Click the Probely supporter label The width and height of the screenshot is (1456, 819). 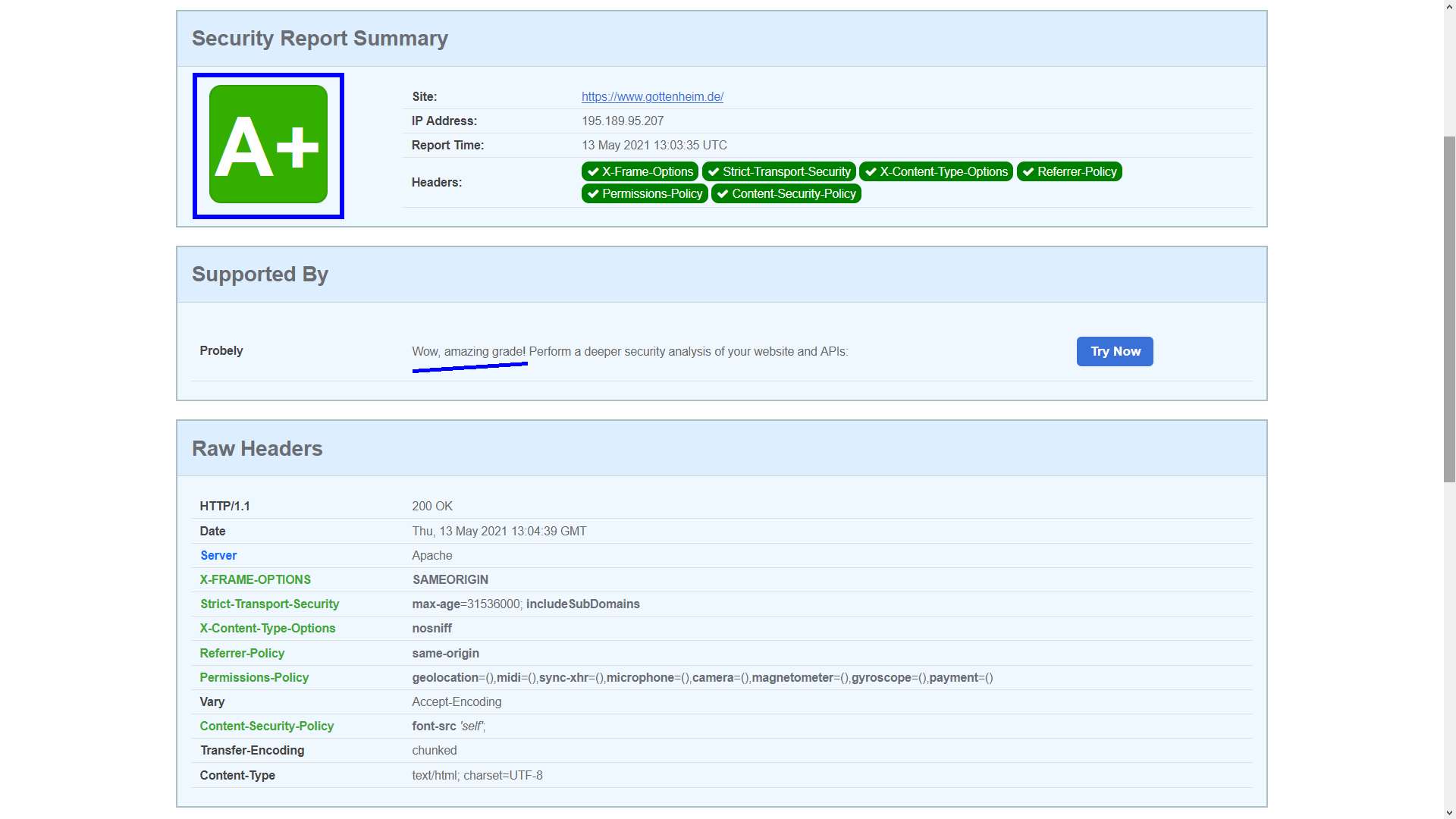(221, 351)
